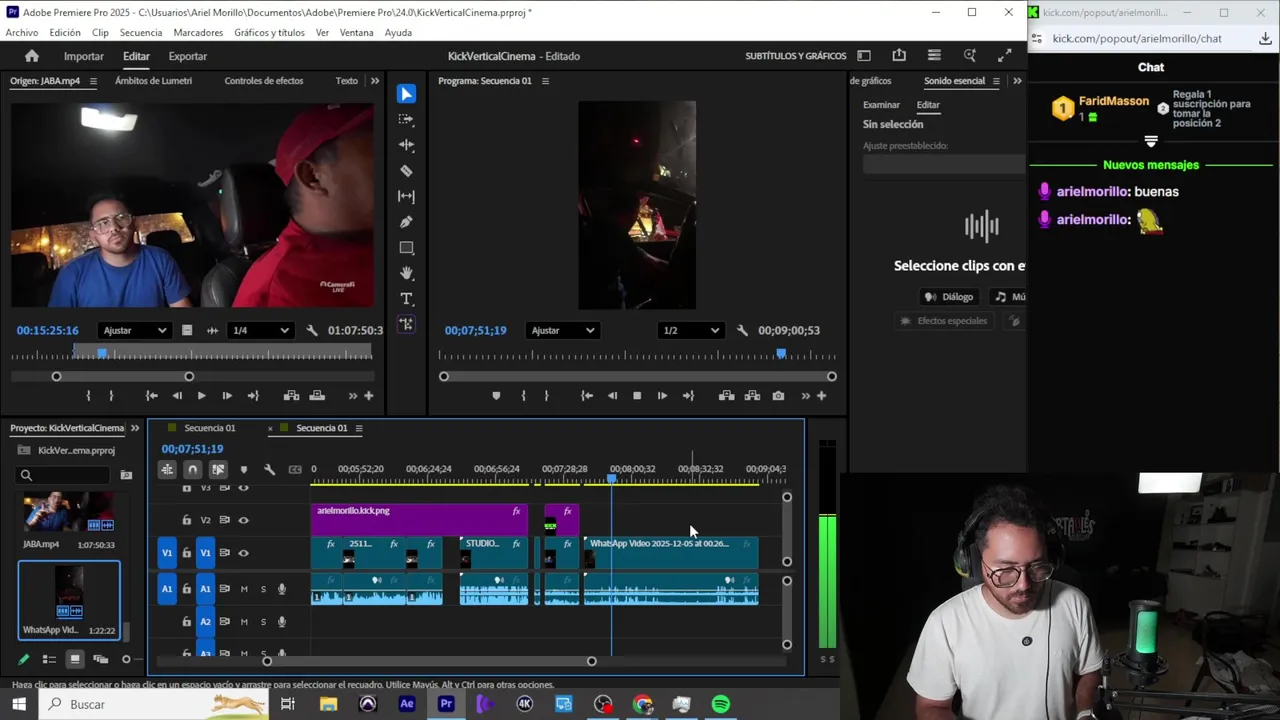Click Insert button in Source monitor
This screenshot has height=720, width=1280.
click(x=291, y=396)
